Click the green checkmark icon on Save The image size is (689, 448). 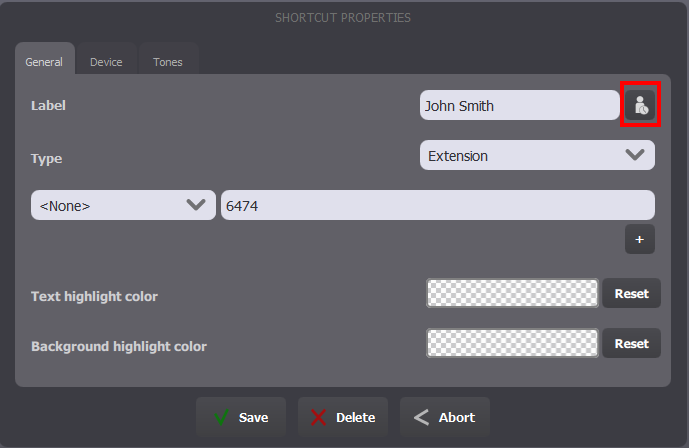(221, 417)
